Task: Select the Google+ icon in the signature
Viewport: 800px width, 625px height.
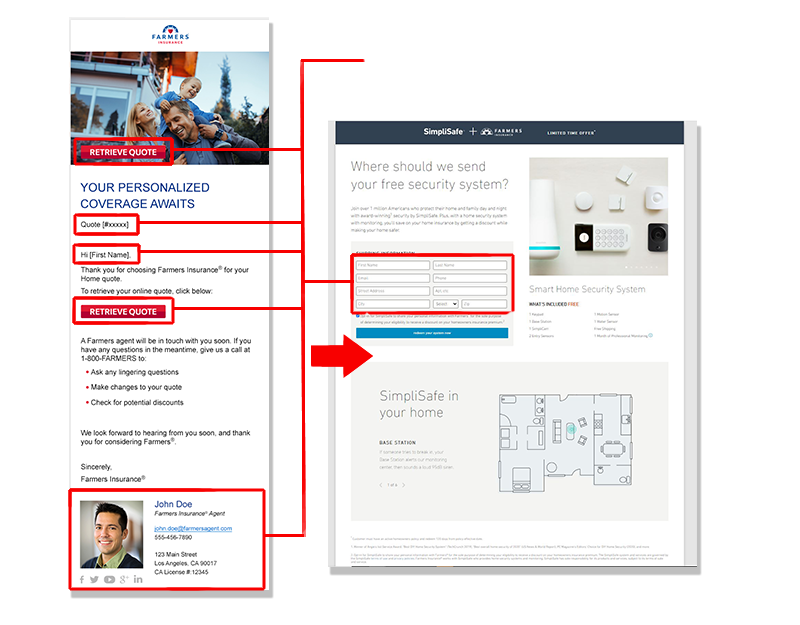Action: [x=124, y=579]
